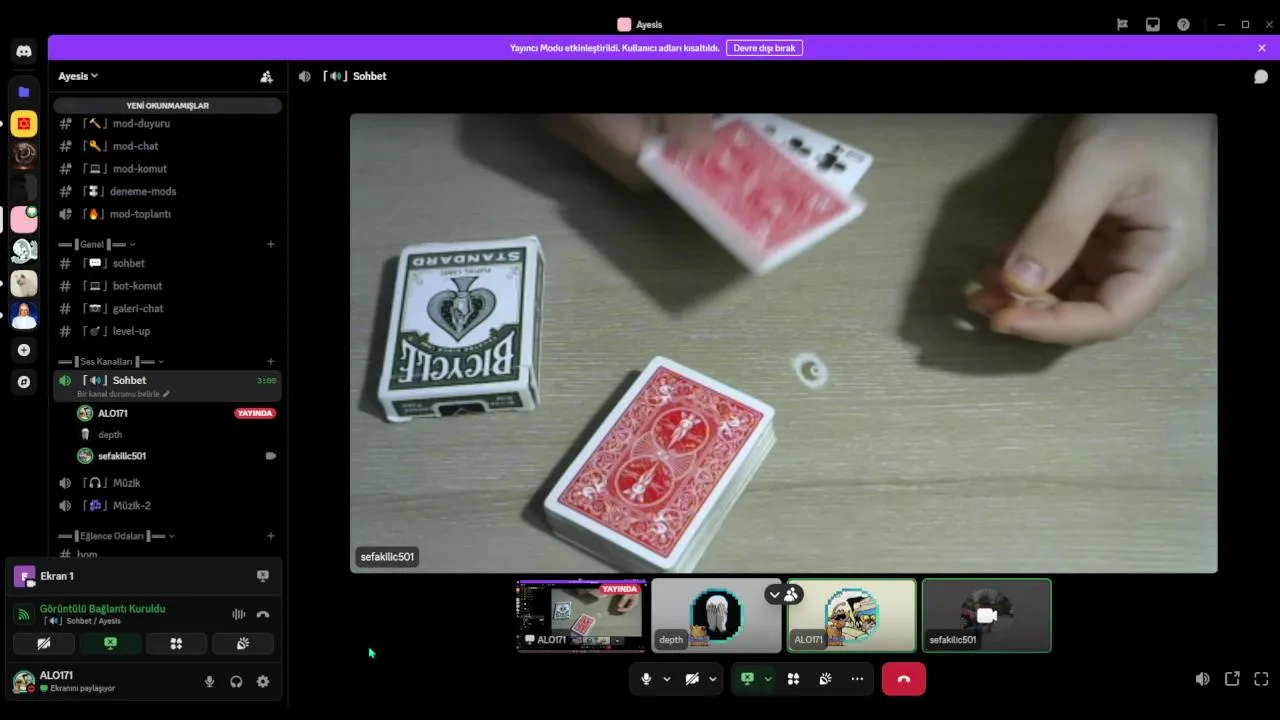Open activities icon in voice panel
1280x720 pixels.
tap(176, 644)
